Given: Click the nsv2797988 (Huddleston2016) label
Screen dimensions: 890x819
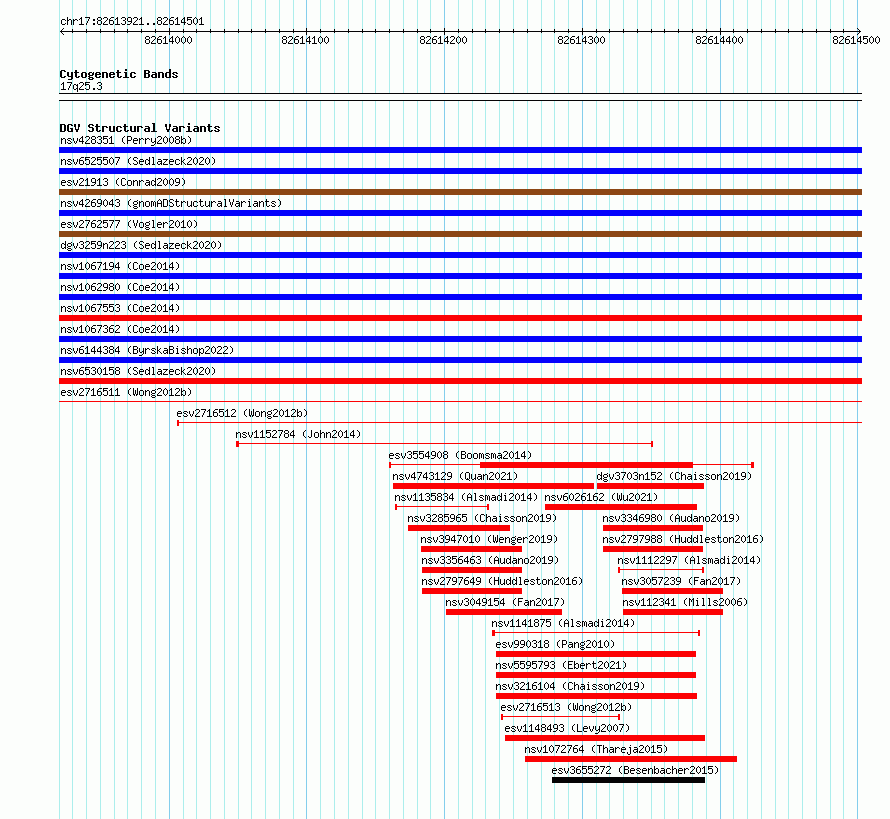Looking at the screenshot, I should pyautogui.click(x=683, y=539).
